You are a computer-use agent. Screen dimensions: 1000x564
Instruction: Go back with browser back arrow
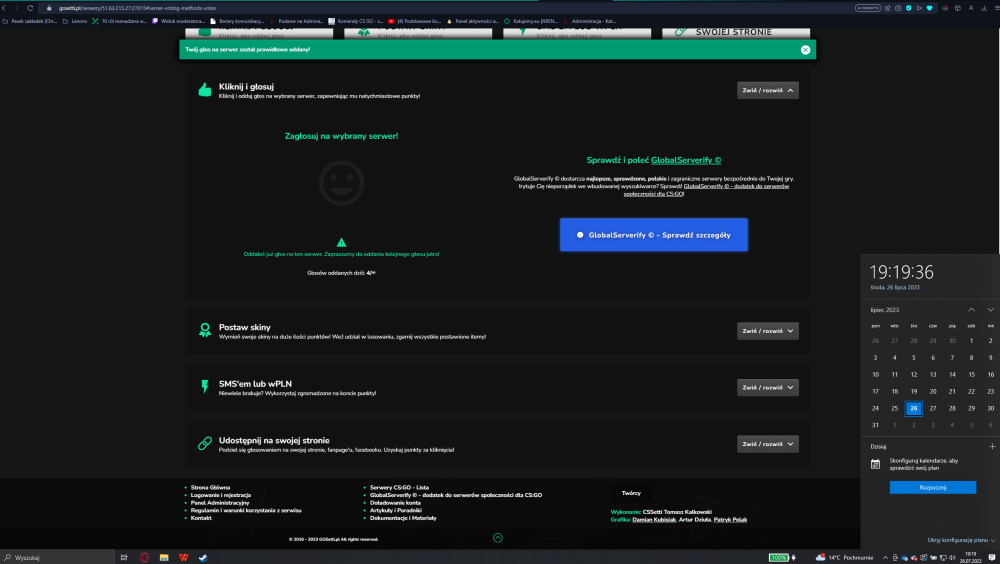click(3, 8)
